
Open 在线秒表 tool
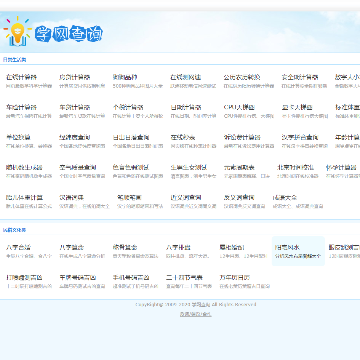[183, 137]
